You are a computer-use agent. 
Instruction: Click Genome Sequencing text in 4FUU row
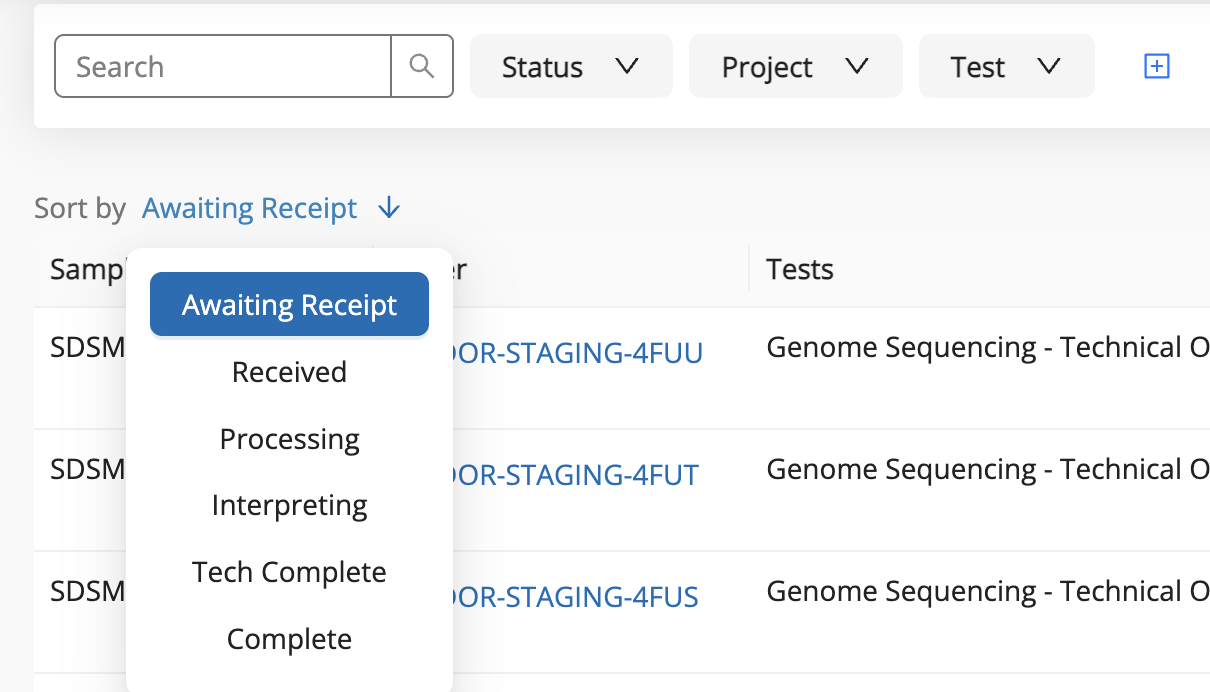[x=988, y=347]
